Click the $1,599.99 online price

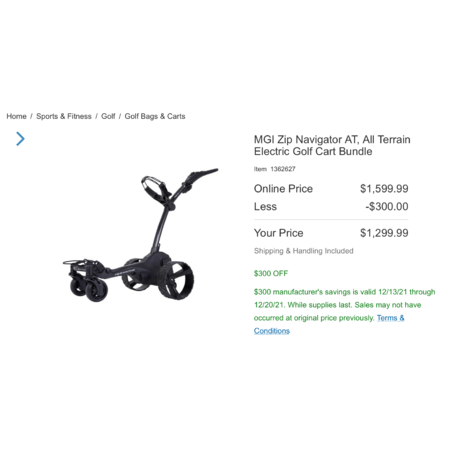(384, 189)
